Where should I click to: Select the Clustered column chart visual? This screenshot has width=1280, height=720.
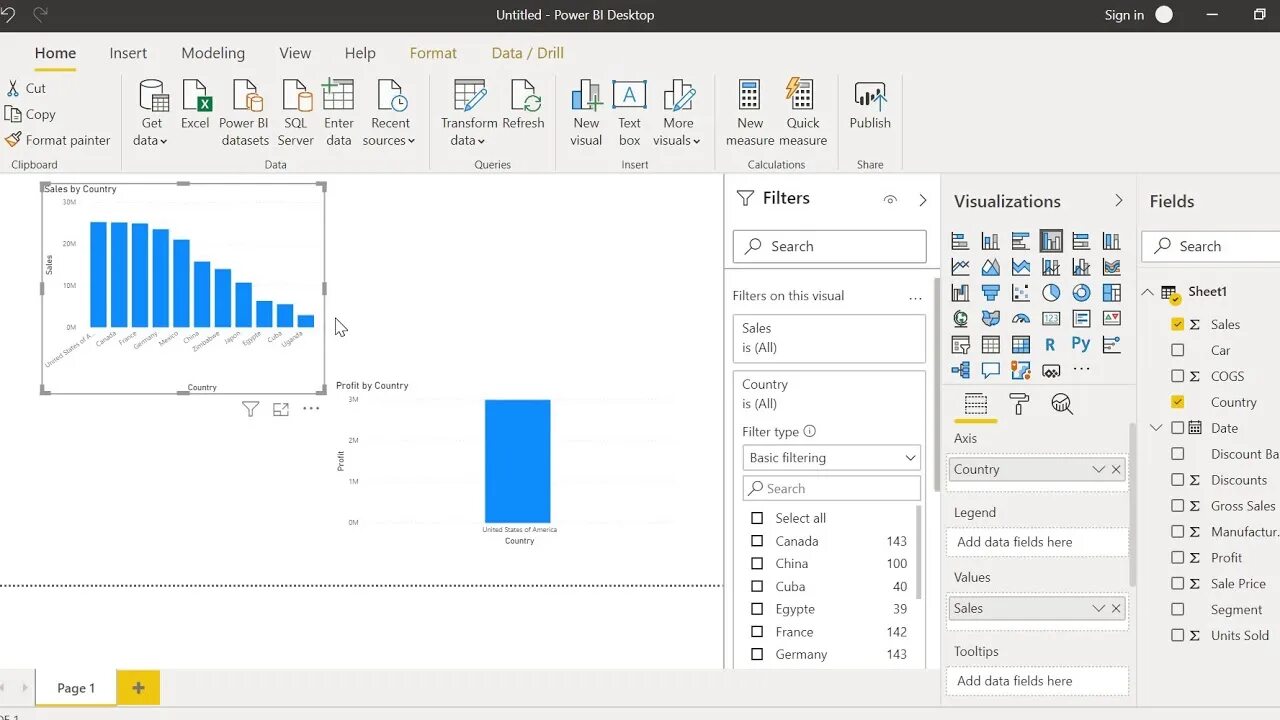pos(1051,241)
